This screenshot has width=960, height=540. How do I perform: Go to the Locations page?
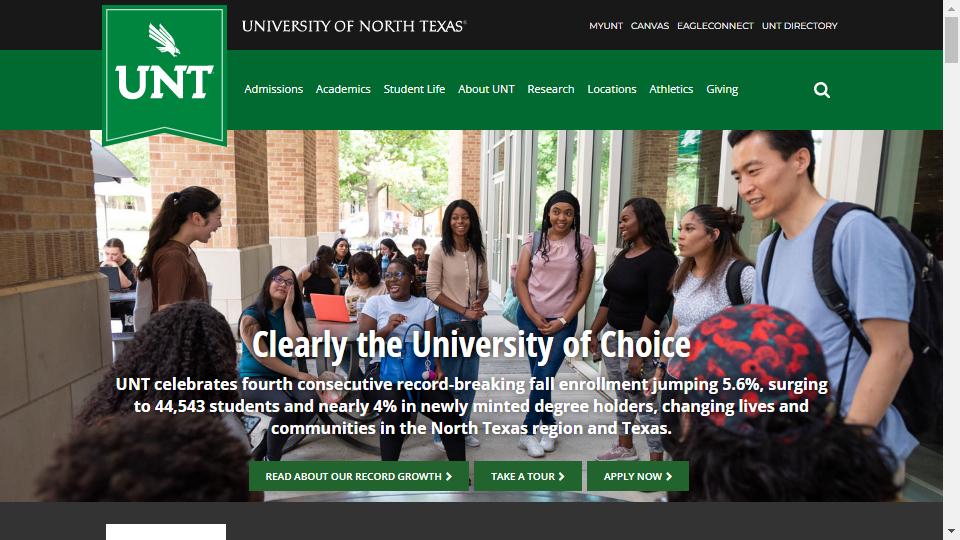612,89
